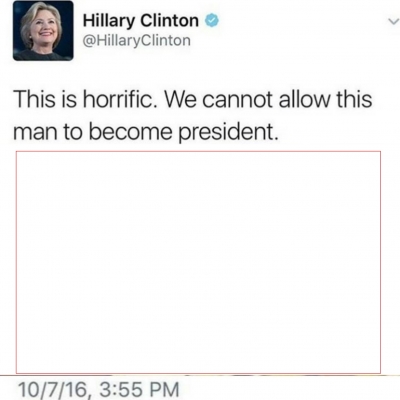The width and height of the screenshot is (400, 400).
Task: Click the "@" symbol in the handle
Action: click(x=88, y=41)
